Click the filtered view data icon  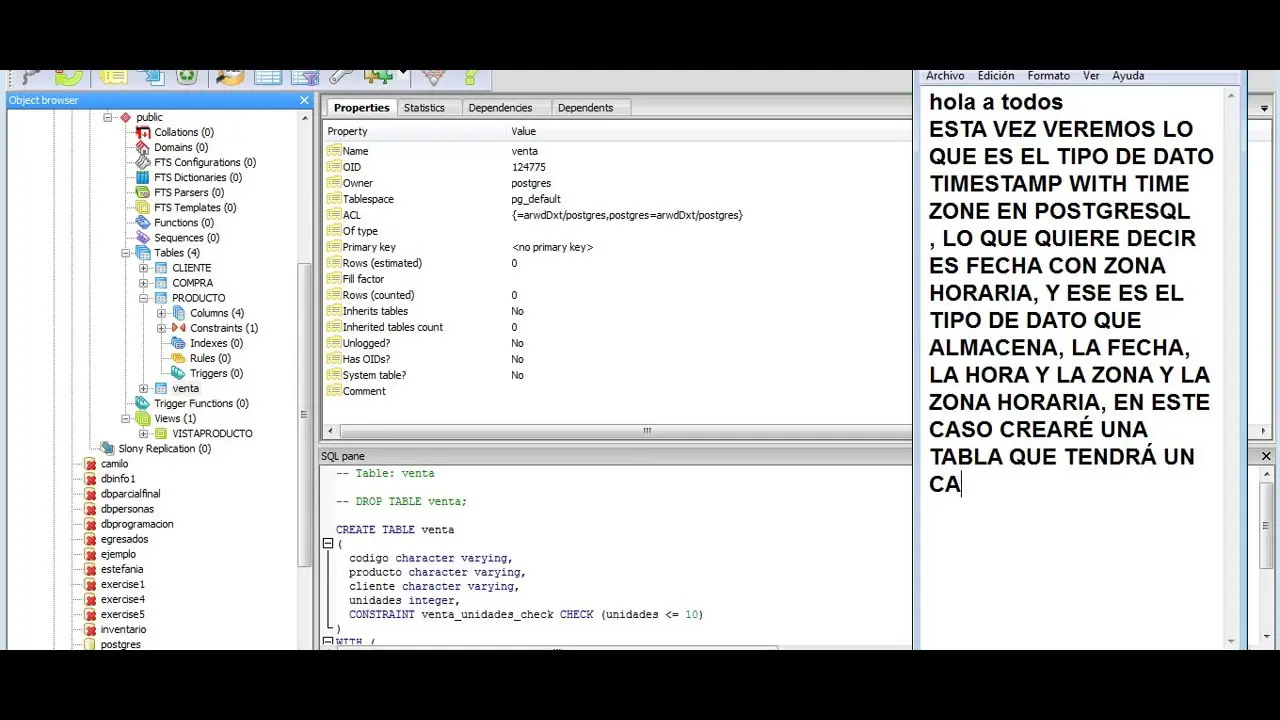point(305,77)
